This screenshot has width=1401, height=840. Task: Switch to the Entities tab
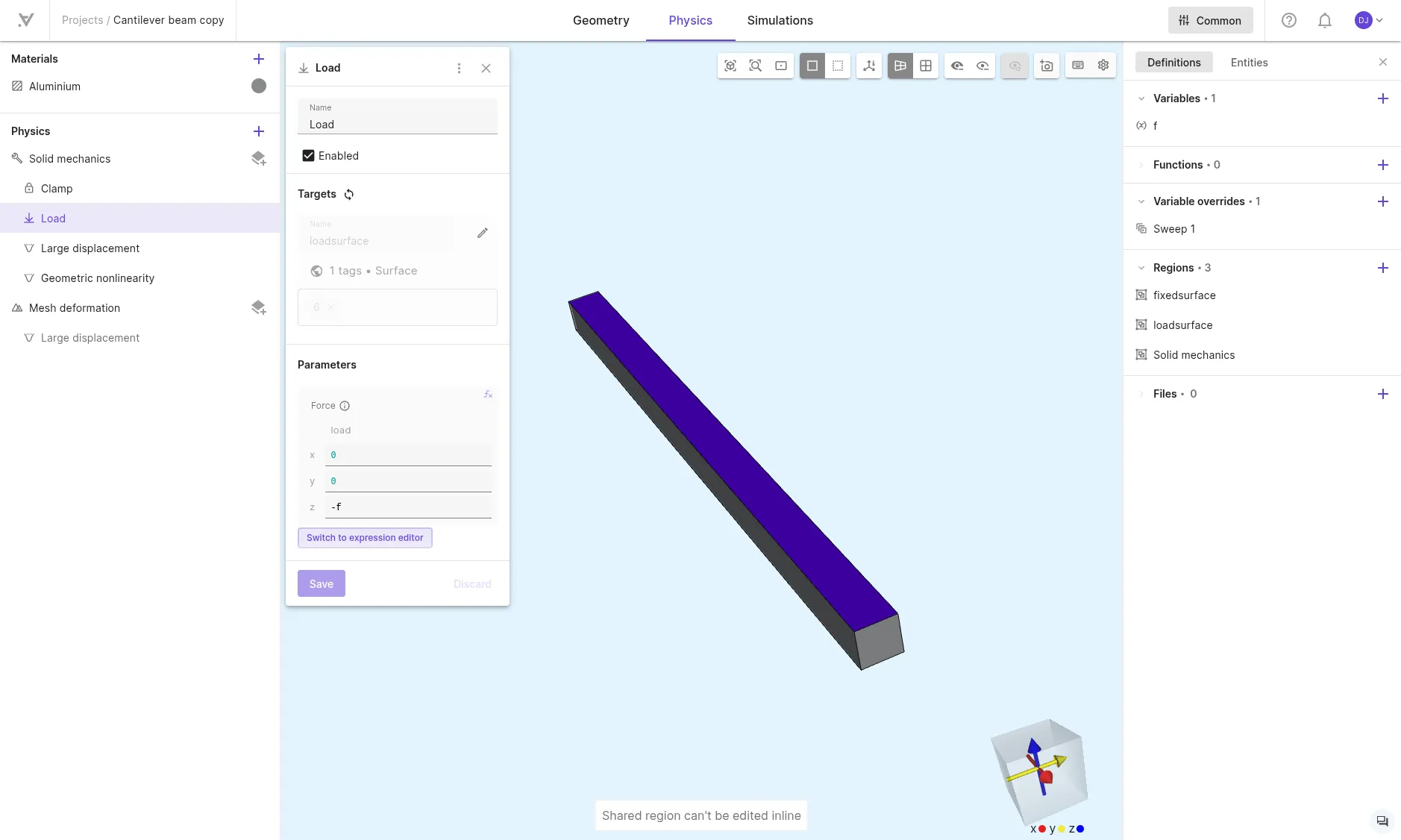1250,63
